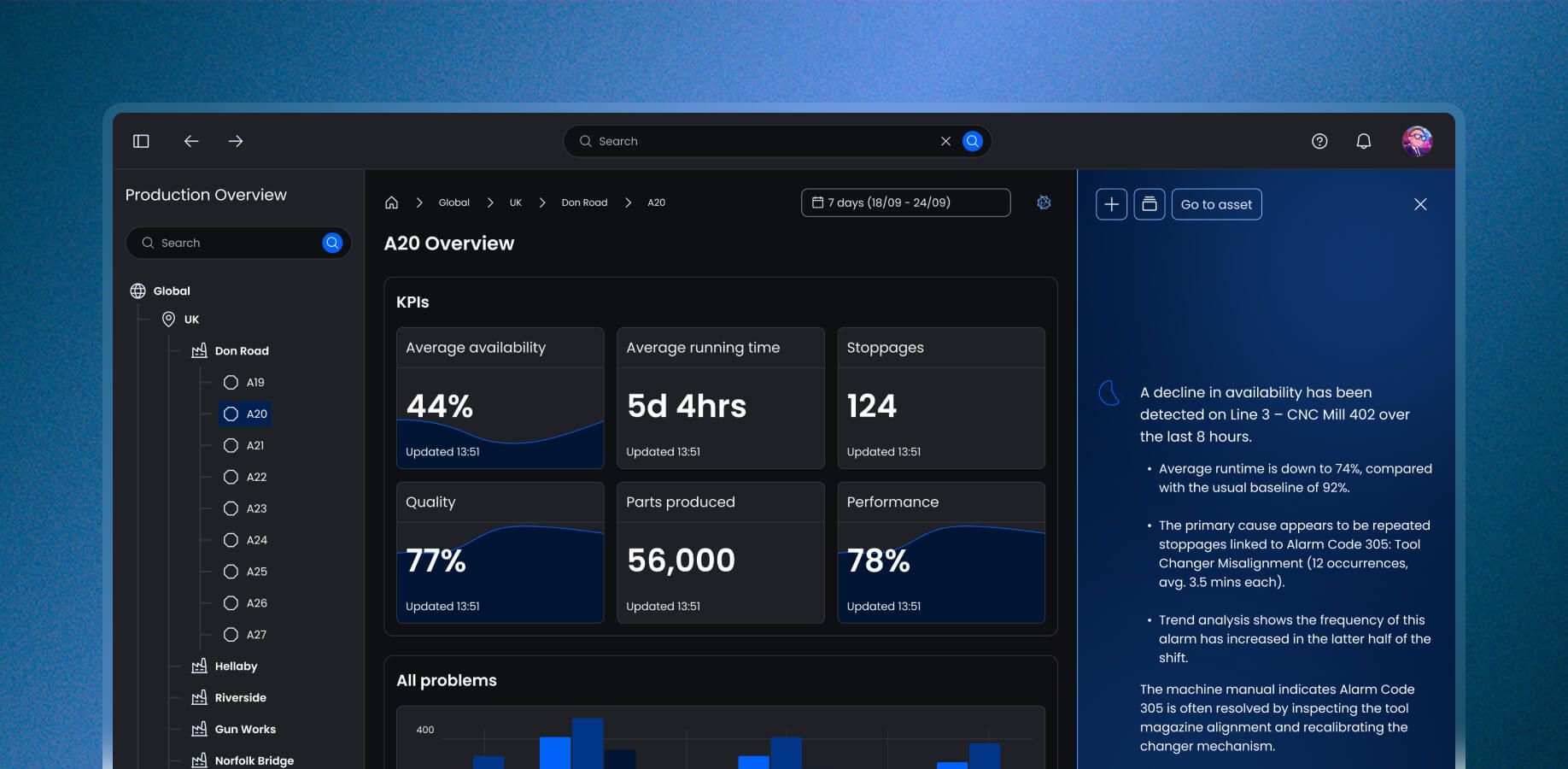The image size is (1568, 769).
Task: Click the factory icon beside Gun Works
Action: click(199, 729)
